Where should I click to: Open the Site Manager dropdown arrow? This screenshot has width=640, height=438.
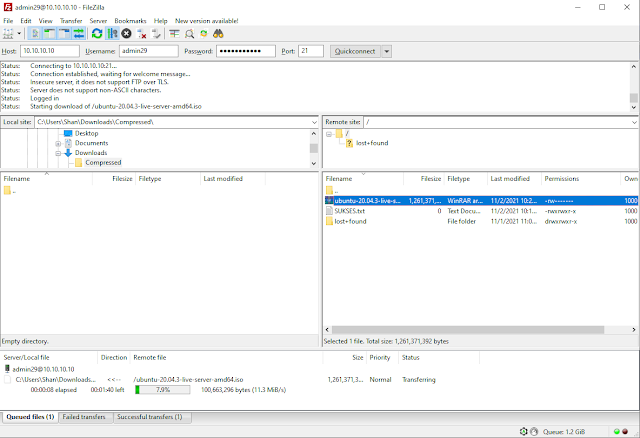(x=19, y=33)
